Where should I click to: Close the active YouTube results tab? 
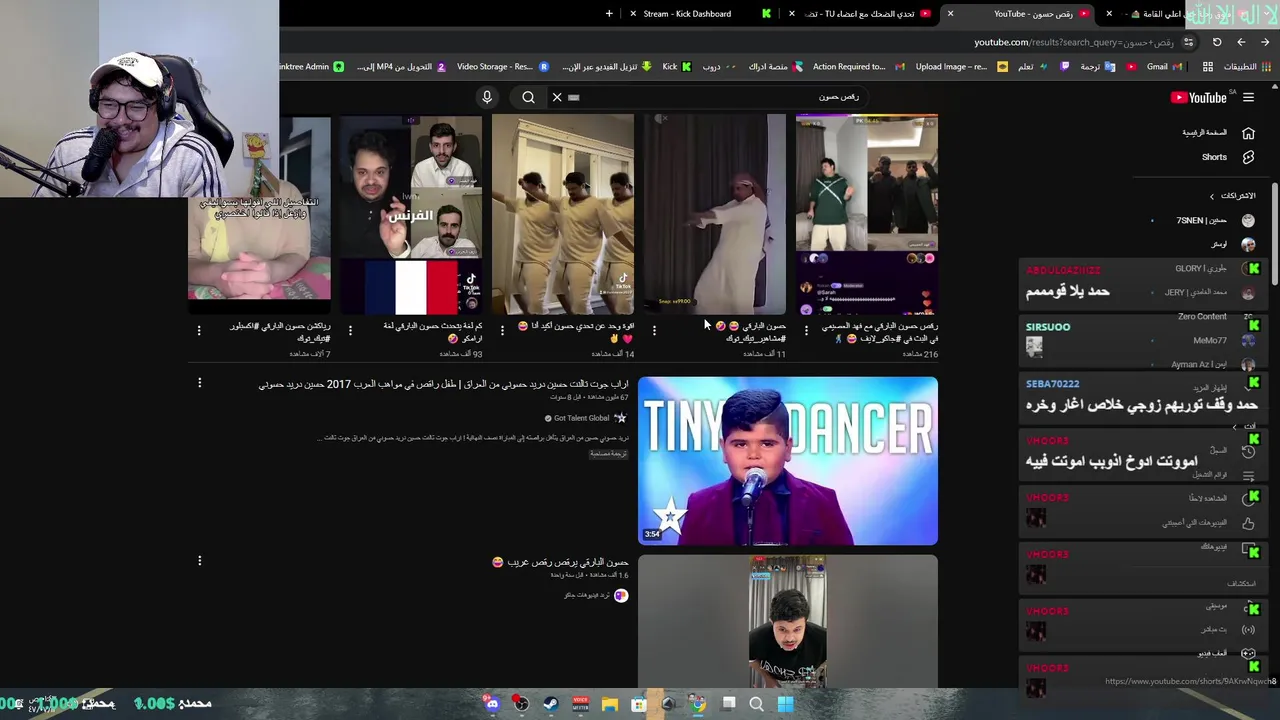[x=950, y=13]
